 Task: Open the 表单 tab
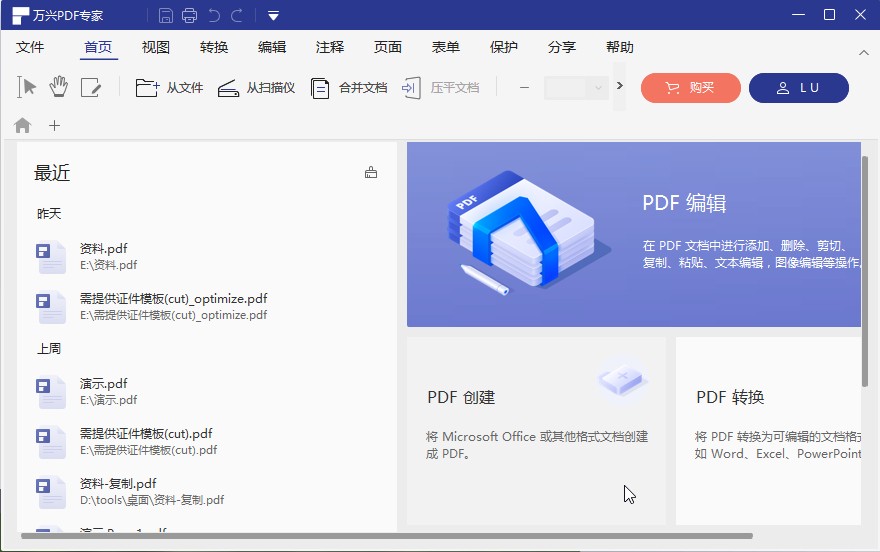pyautogui.click(x=446, y=47)
